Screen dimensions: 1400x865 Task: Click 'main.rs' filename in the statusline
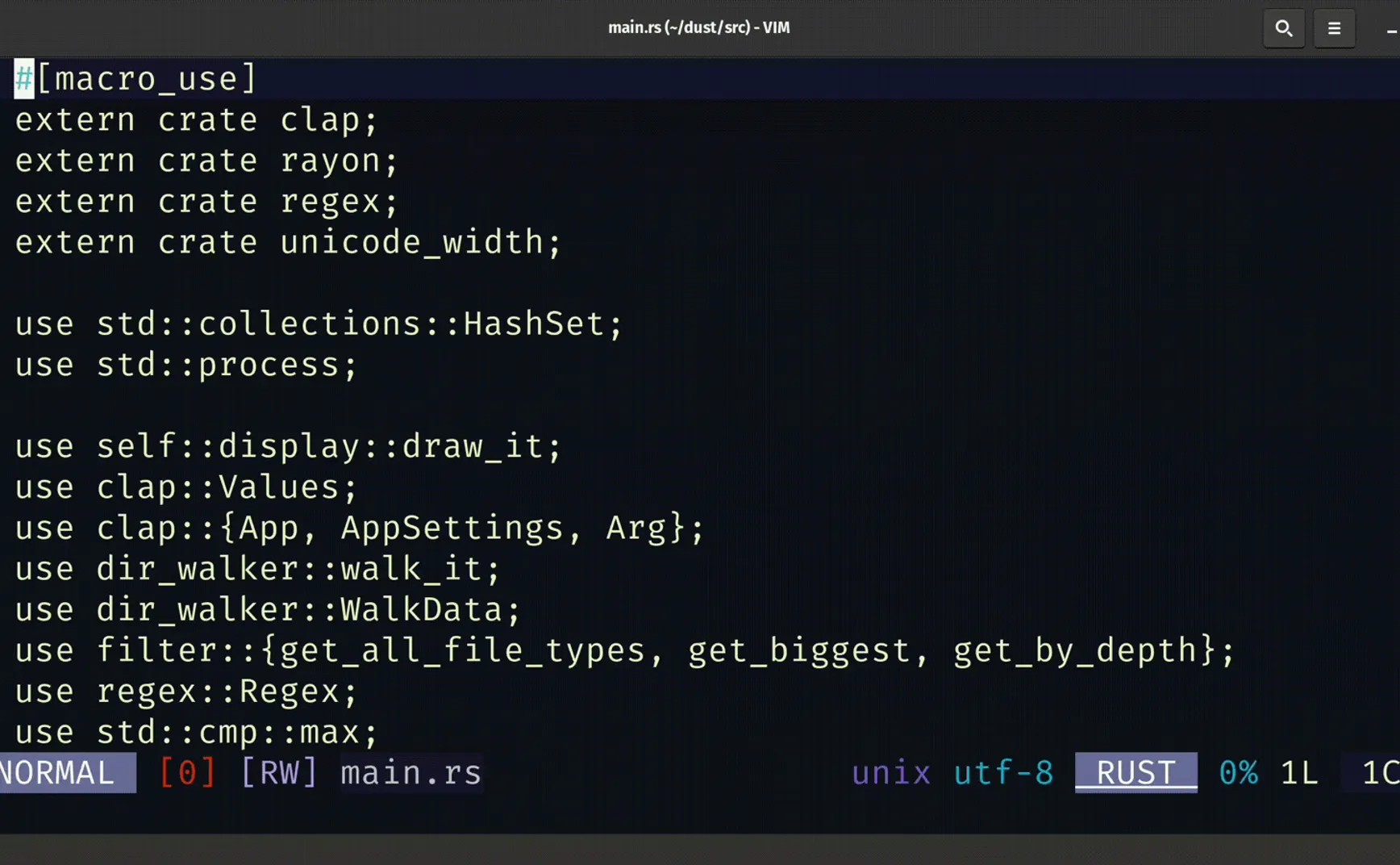click(x=410, y=773)
